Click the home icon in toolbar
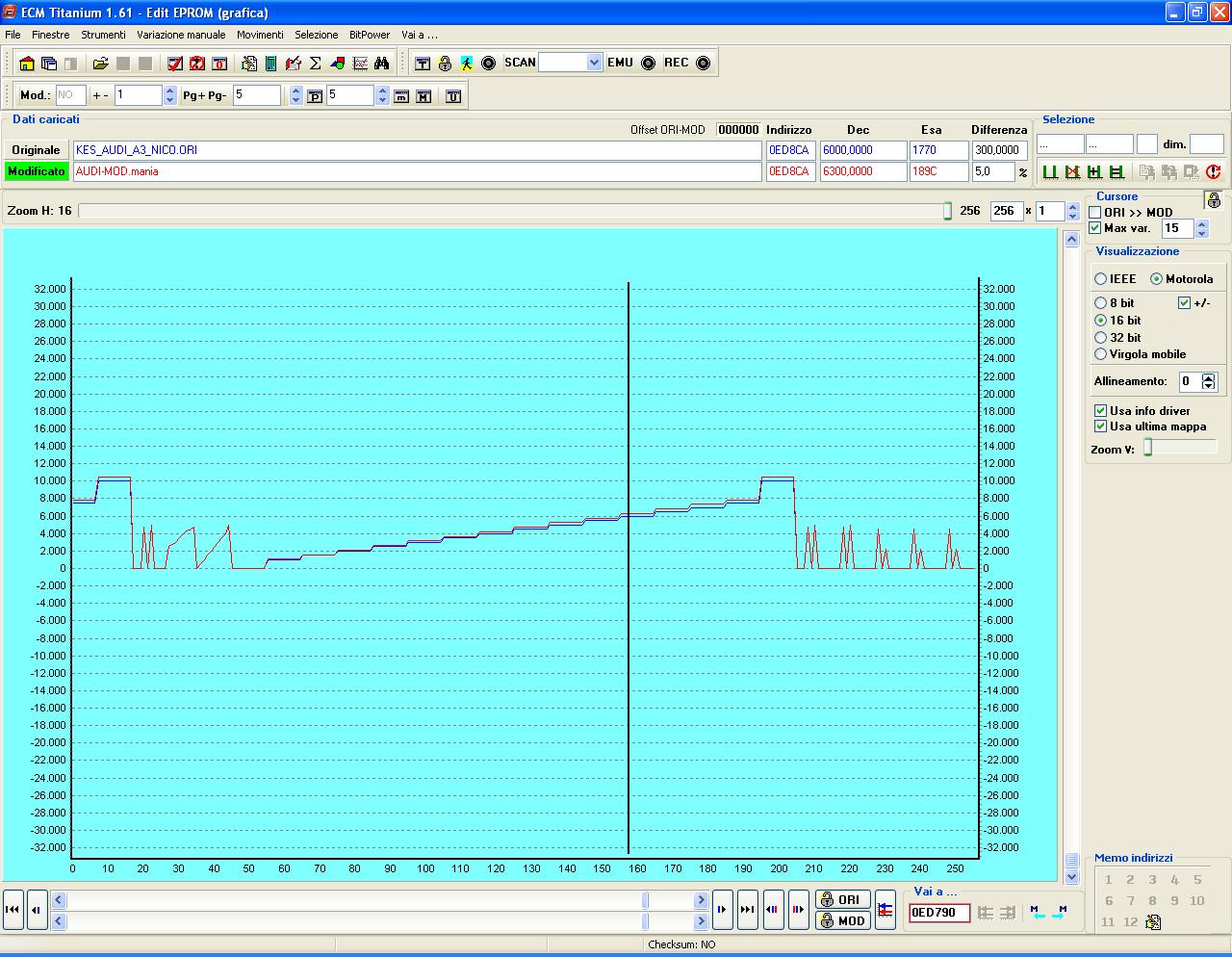Screen dimensions: 1232x957 pos(27,64)
